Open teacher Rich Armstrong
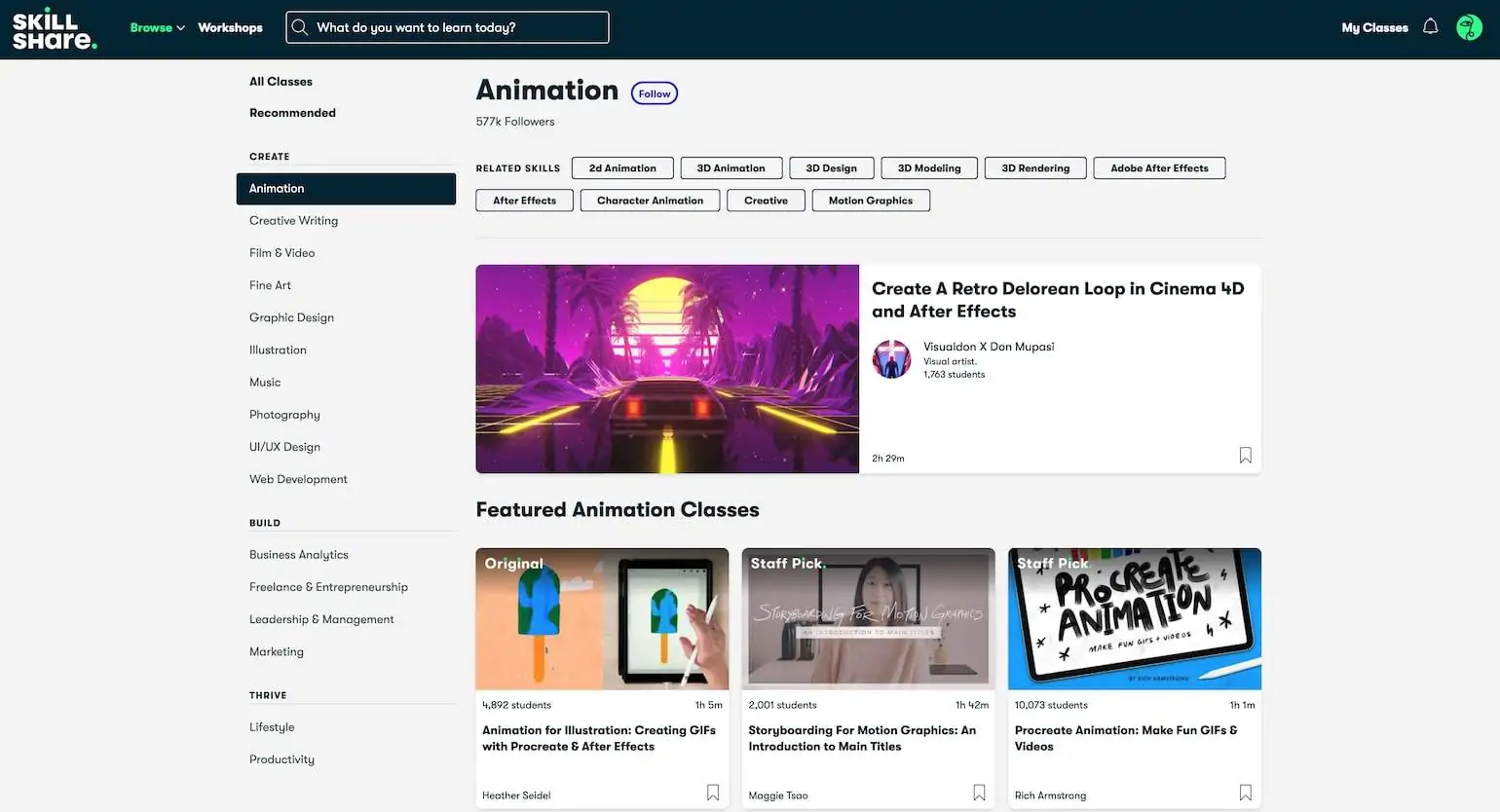 [x=1050, y=795]
